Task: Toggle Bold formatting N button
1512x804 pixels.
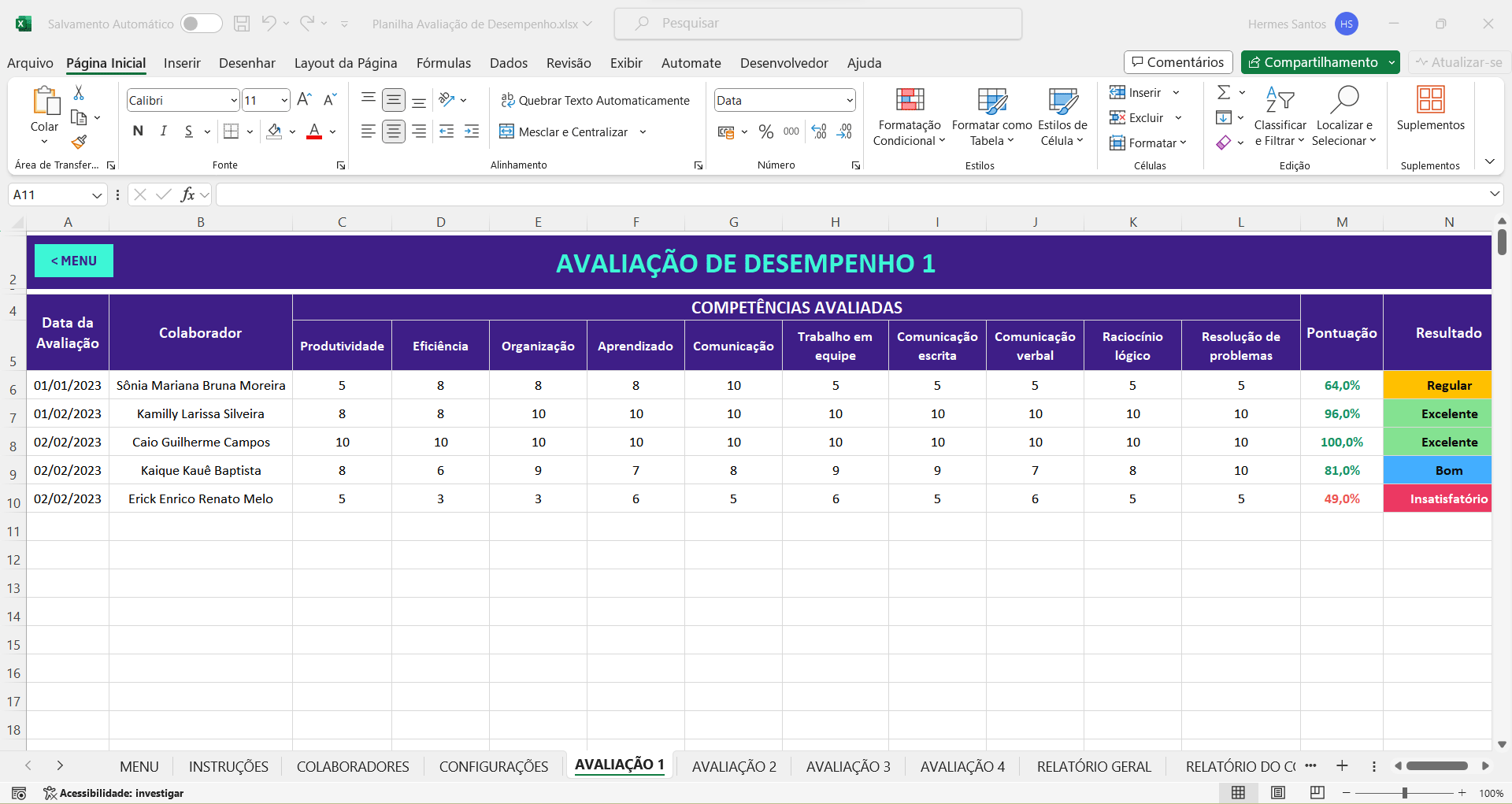Action: pyautogui.click(x=138, y=132)
